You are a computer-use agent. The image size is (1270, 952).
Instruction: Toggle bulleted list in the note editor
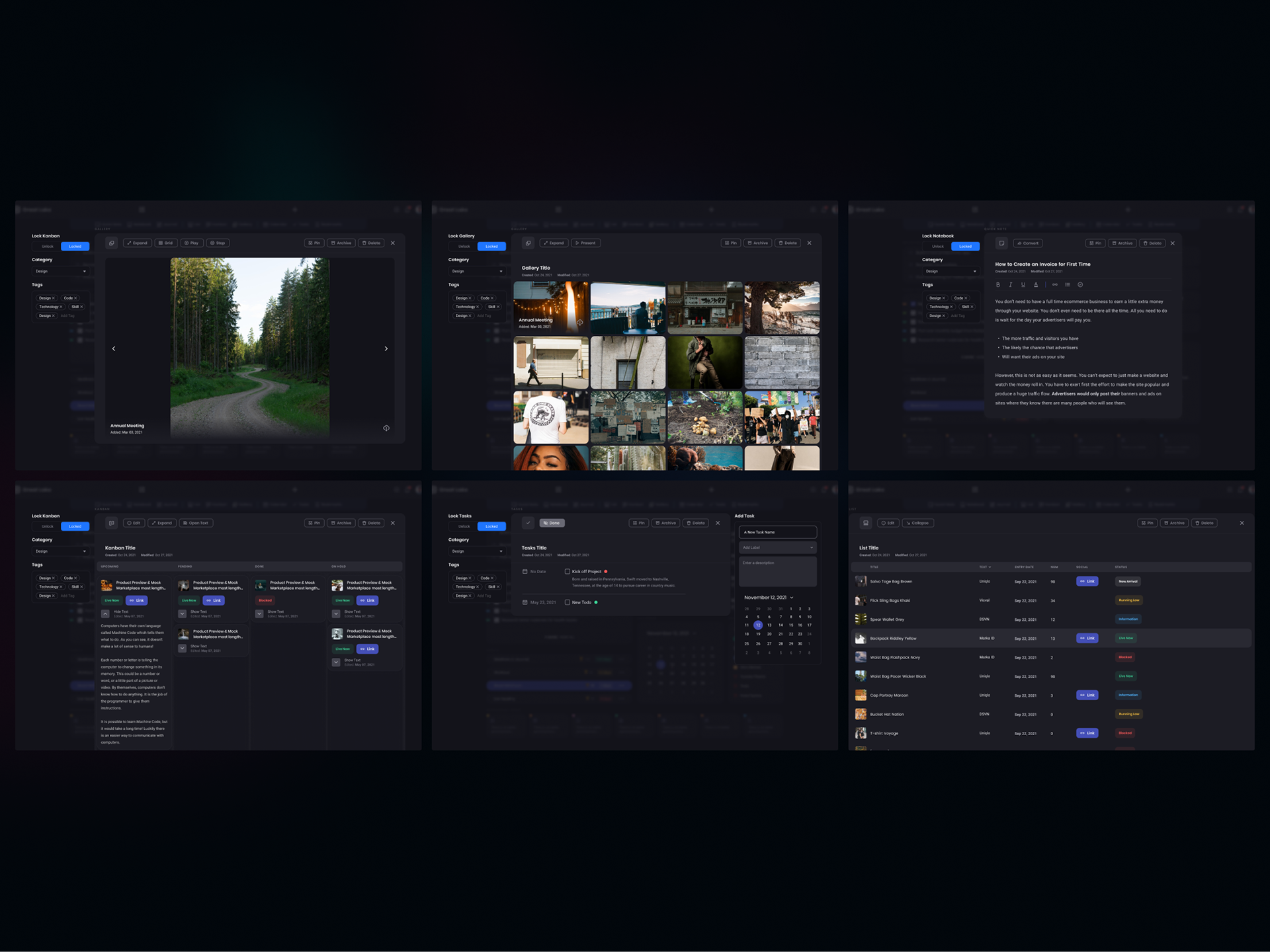[1068, 285]
